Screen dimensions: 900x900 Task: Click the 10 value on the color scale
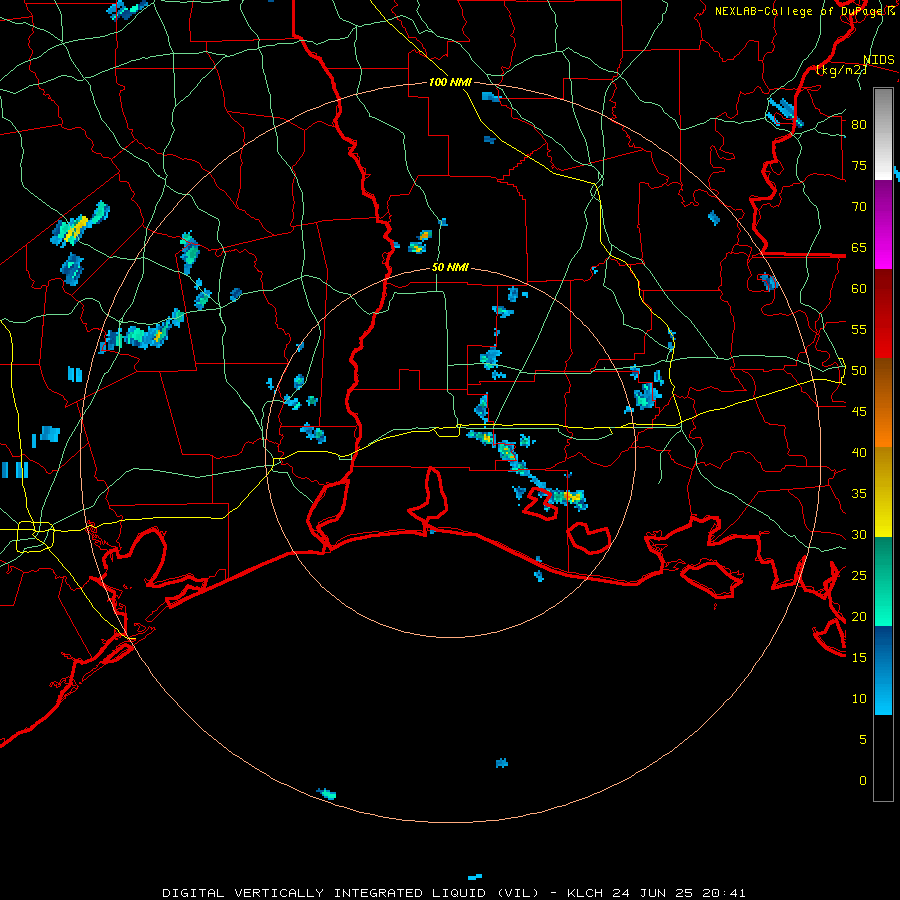pos(859,699)
